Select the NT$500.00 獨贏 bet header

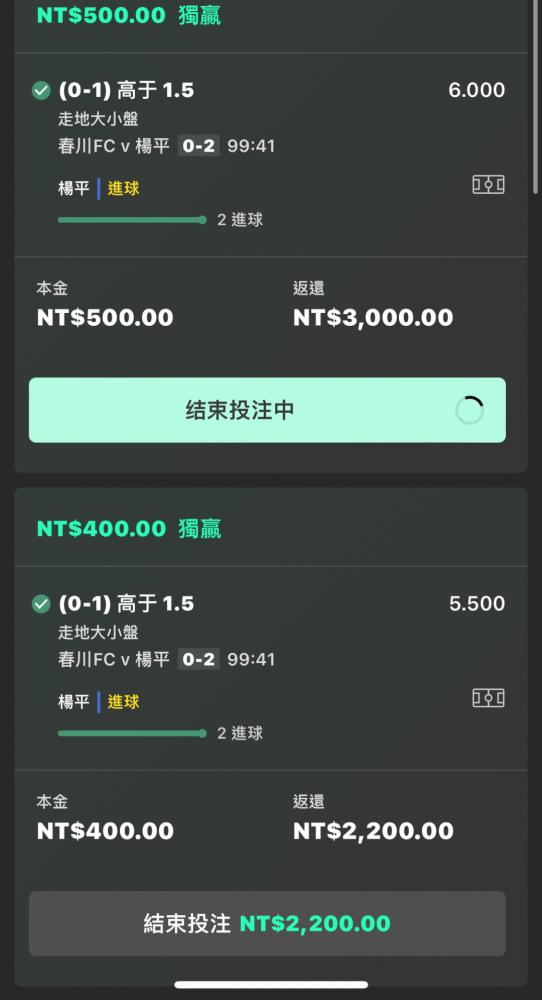pos(129,15)
